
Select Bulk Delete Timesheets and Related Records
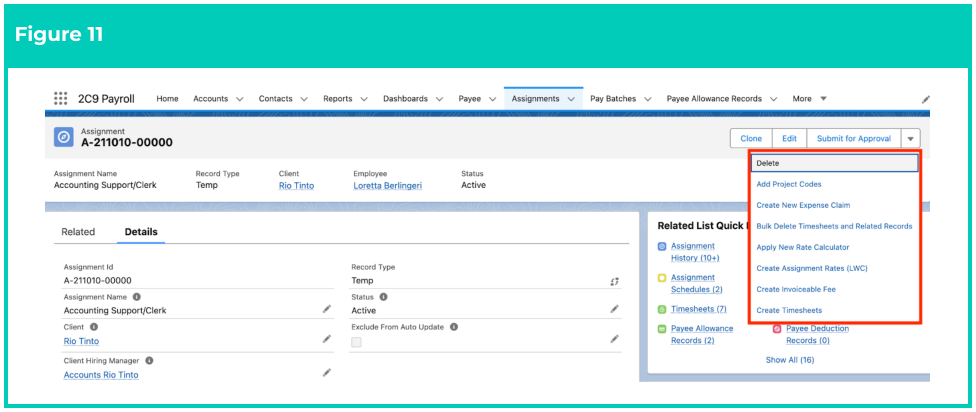click(834, 226)
